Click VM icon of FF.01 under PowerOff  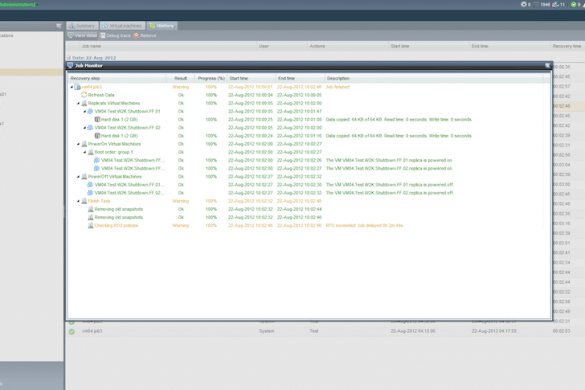pyautogui.click(x=90, y=185)
